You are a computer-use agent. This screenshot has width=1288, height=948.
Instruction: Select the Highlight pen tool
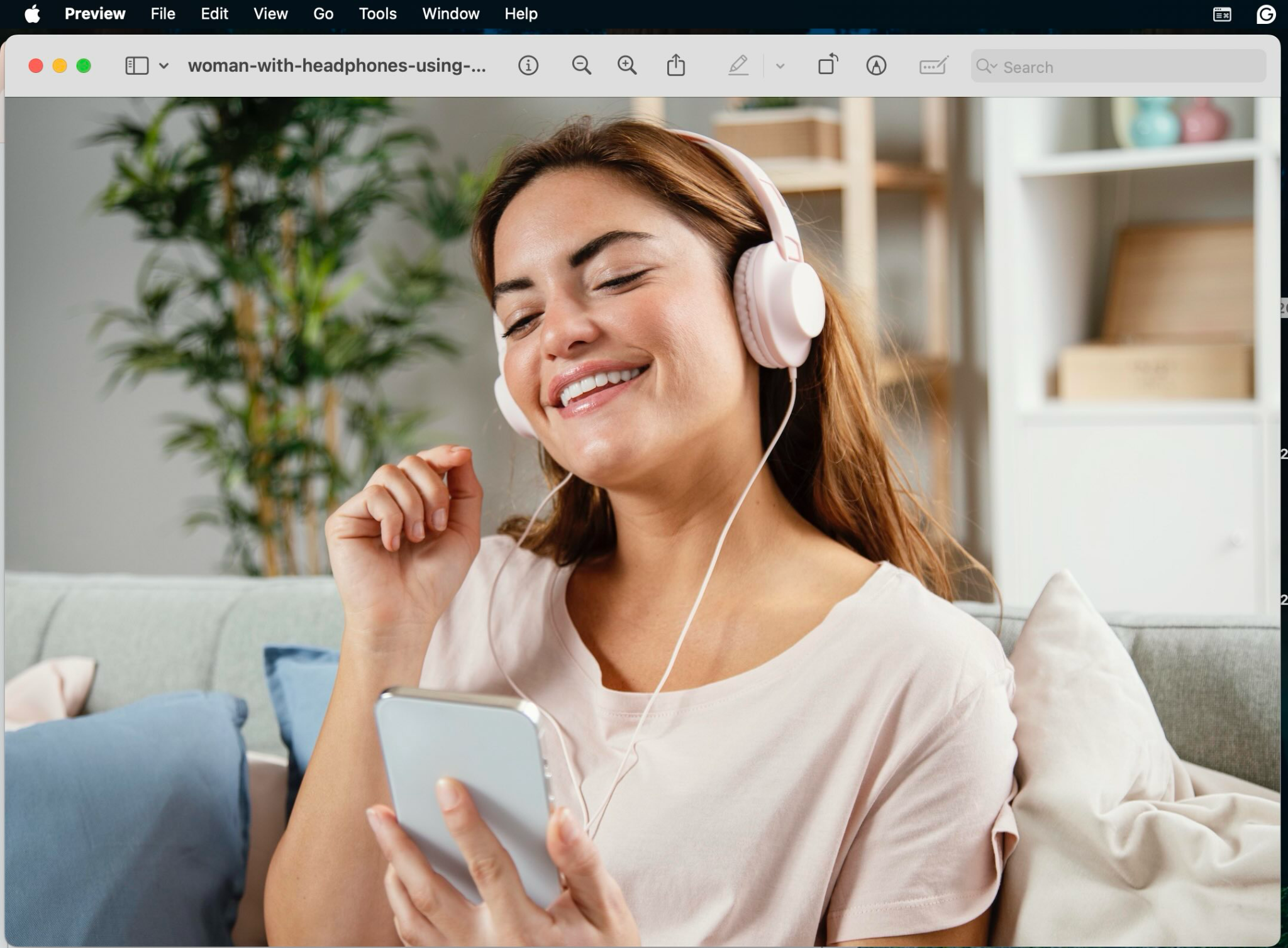[x=738, y=65]
